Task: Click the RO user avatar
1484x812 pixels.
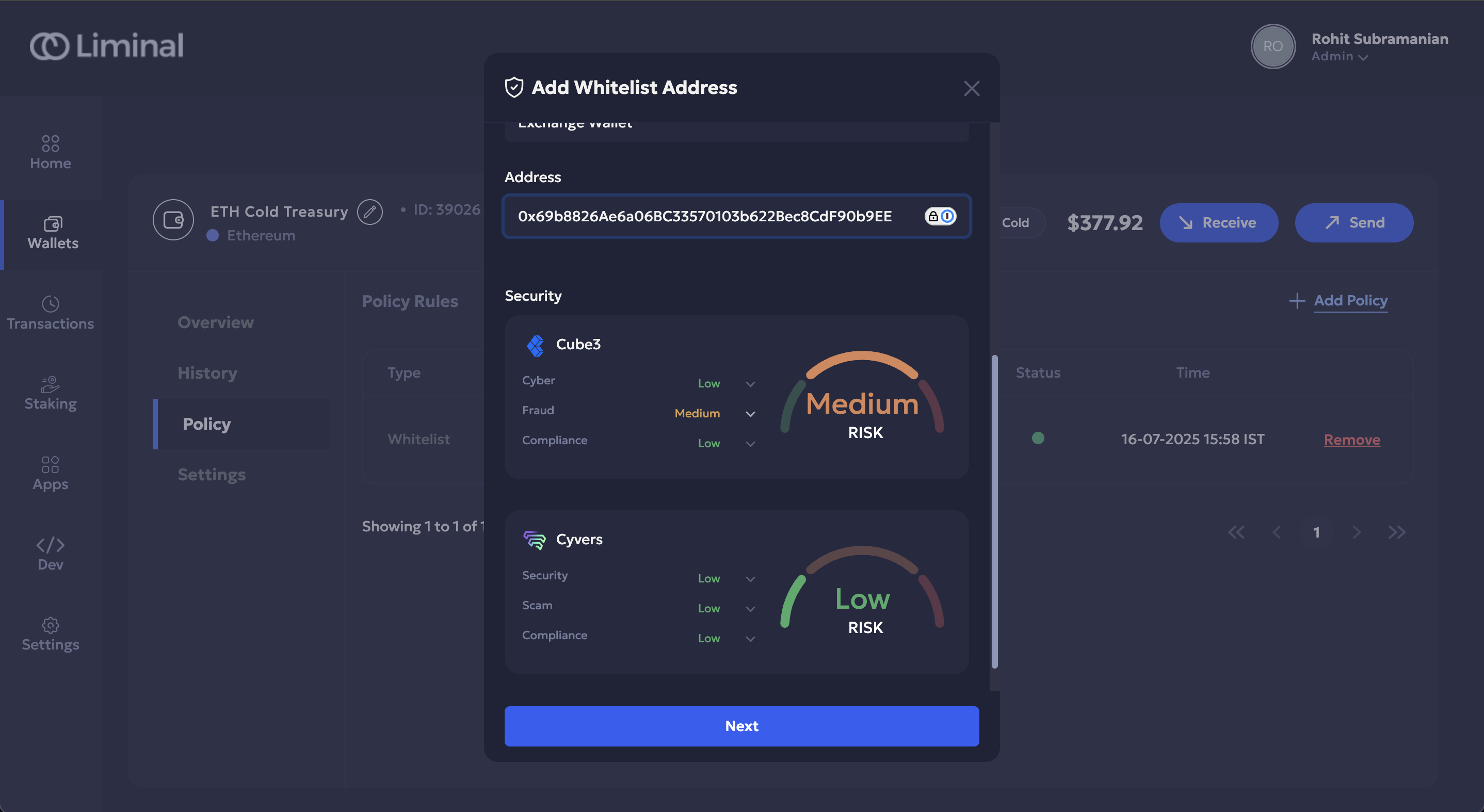Action: point(1272,46)
